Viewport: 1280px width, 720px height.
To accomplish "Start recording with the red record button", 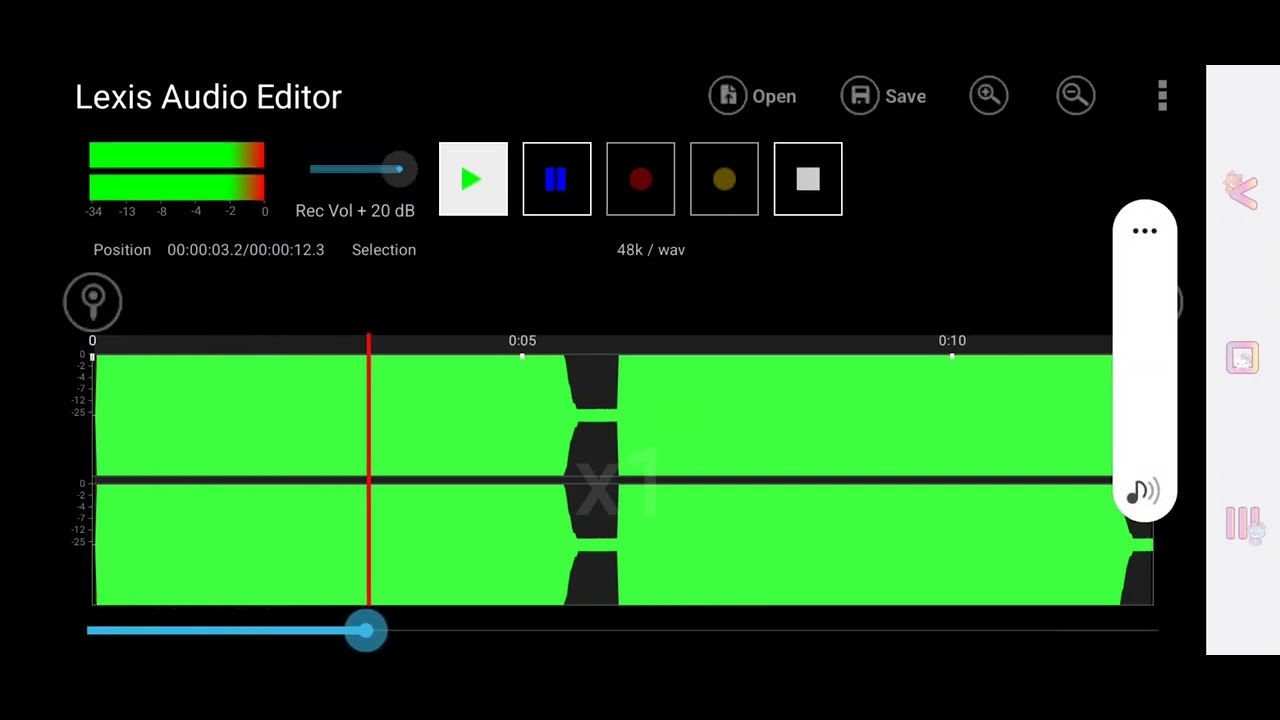I will pyautogui.click(x=641, y=179).
